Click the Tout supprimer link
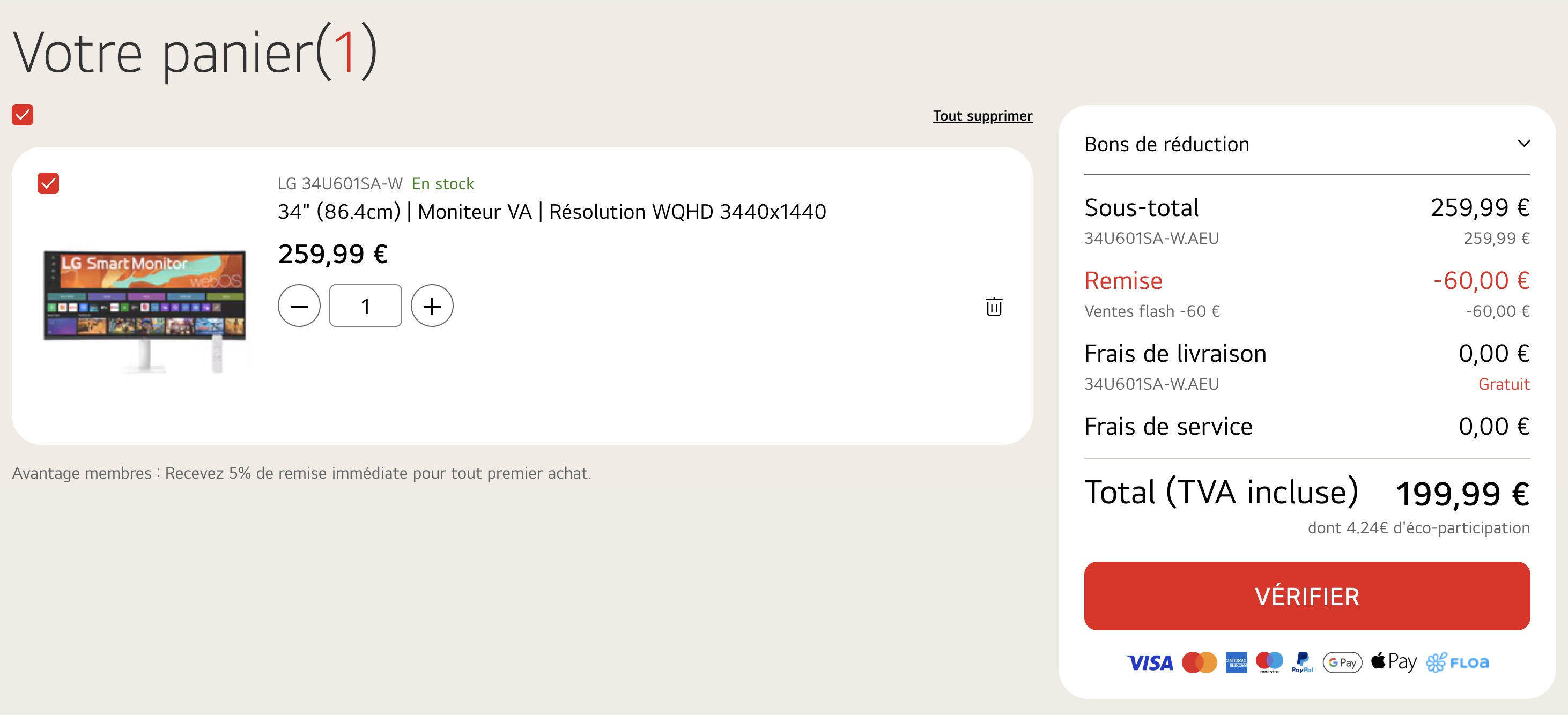1568x715 pixels. [982, 116]
